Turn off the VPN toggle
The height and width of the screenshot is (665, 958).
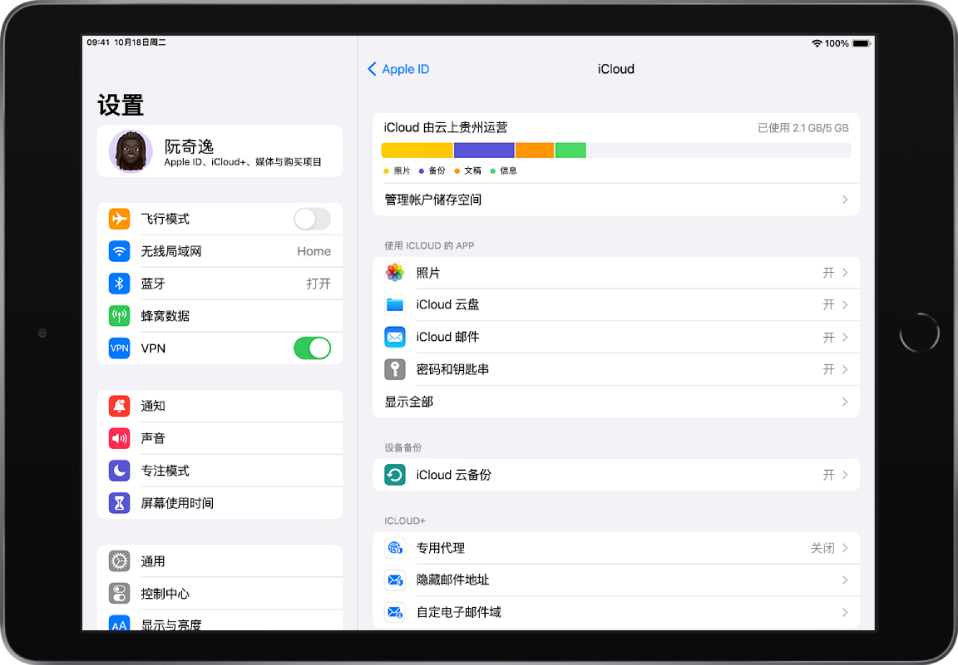point(313,347)
